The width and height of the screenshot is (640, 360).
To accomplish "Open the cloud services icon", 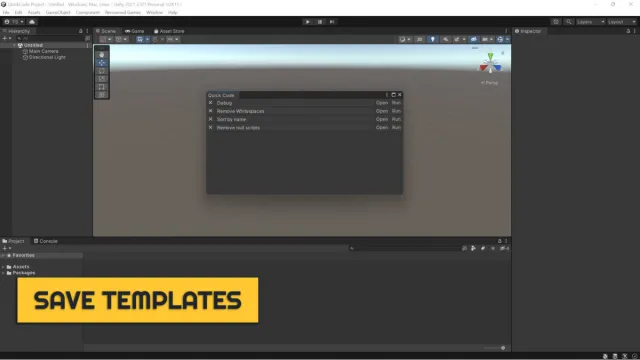I will tap(32, 22).
